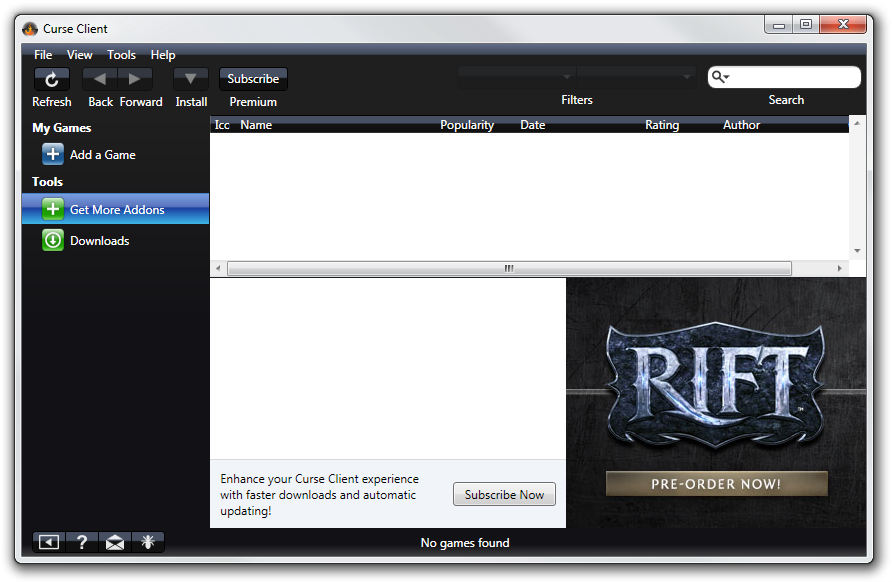The width and height of the screenshot is (892, 582).
Task: Open the File menu
Action: 43,55
